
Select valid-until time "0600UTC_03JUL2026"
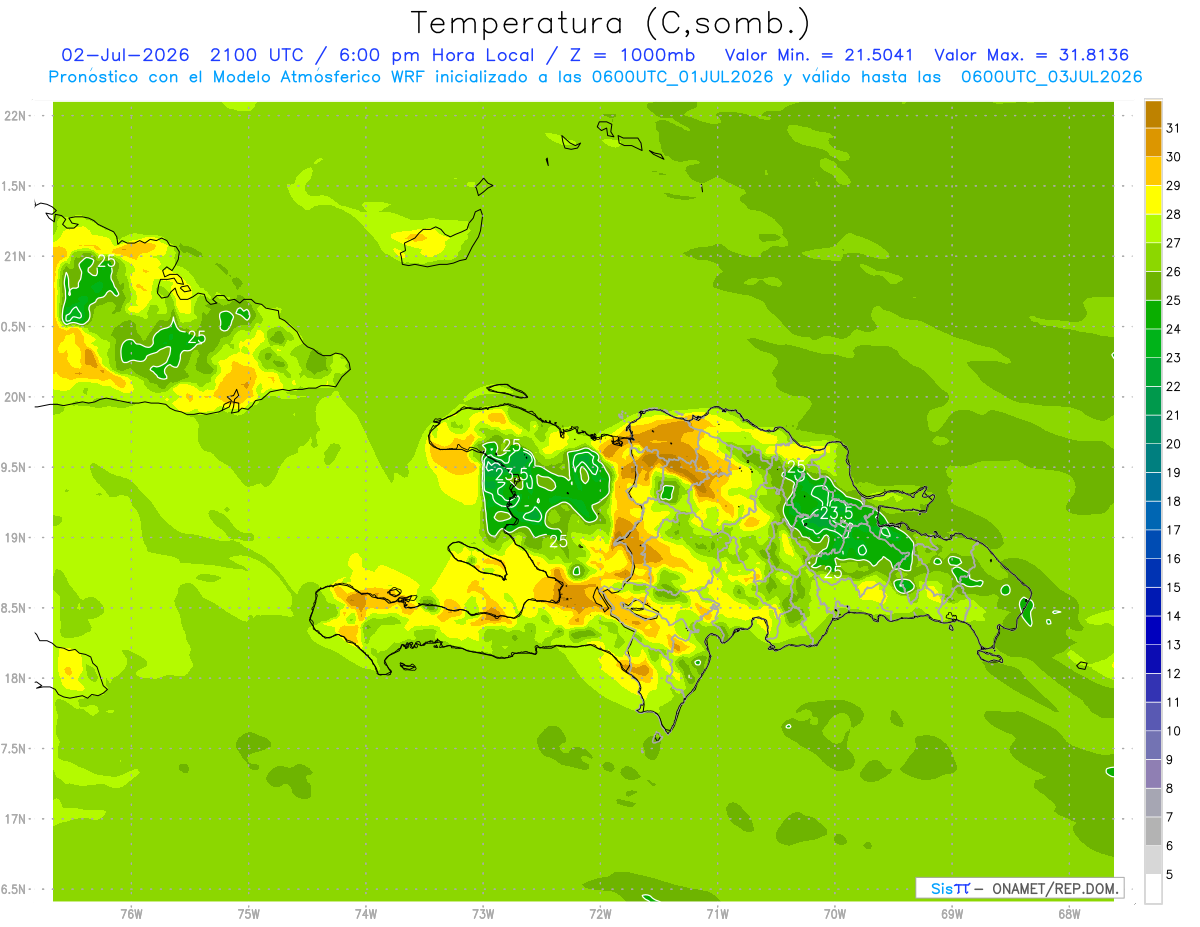click(x=1051, y=77)
